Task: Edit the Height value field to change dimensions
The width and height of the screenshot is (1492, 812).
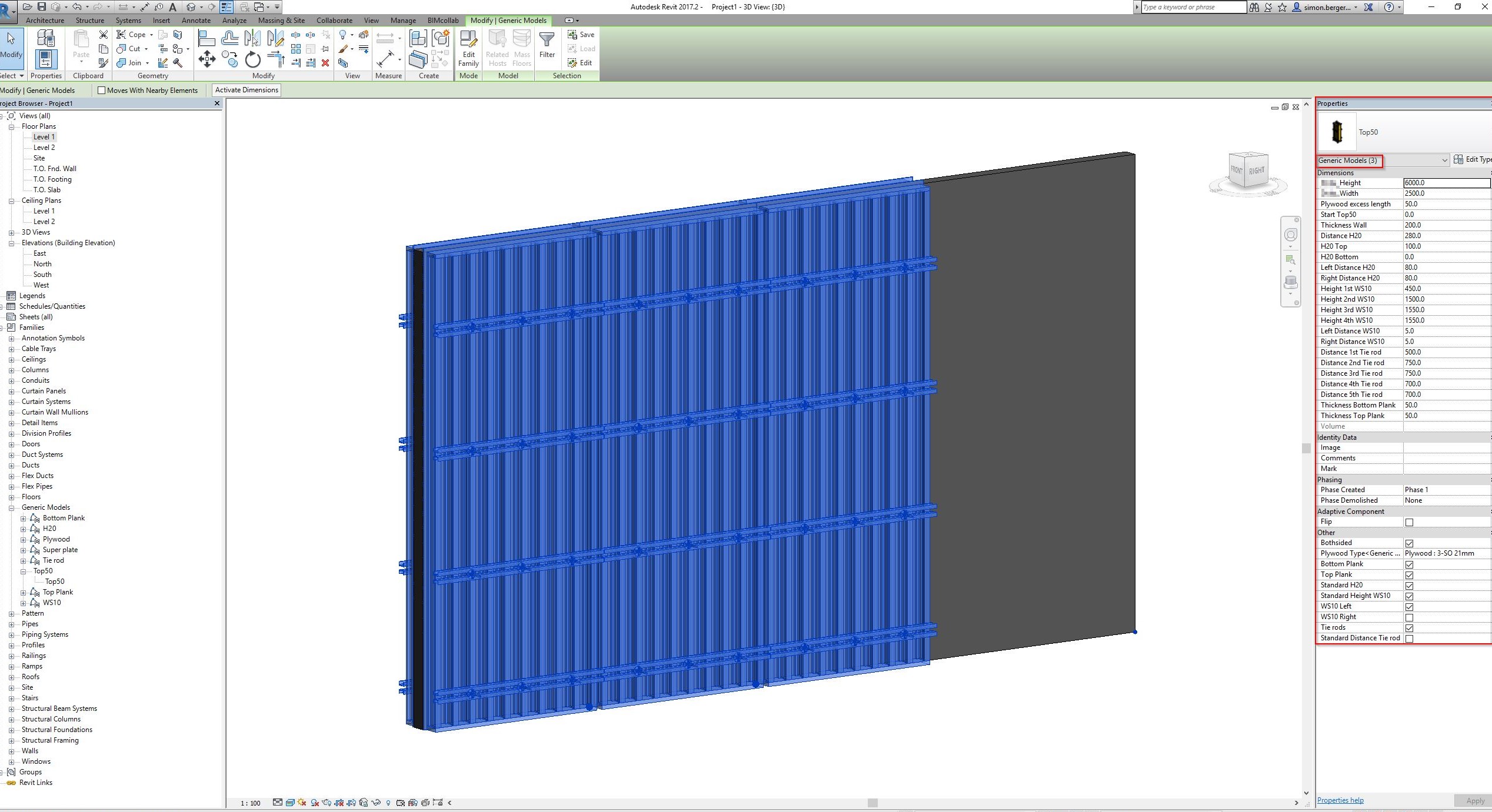Action: click(1446, 183)
